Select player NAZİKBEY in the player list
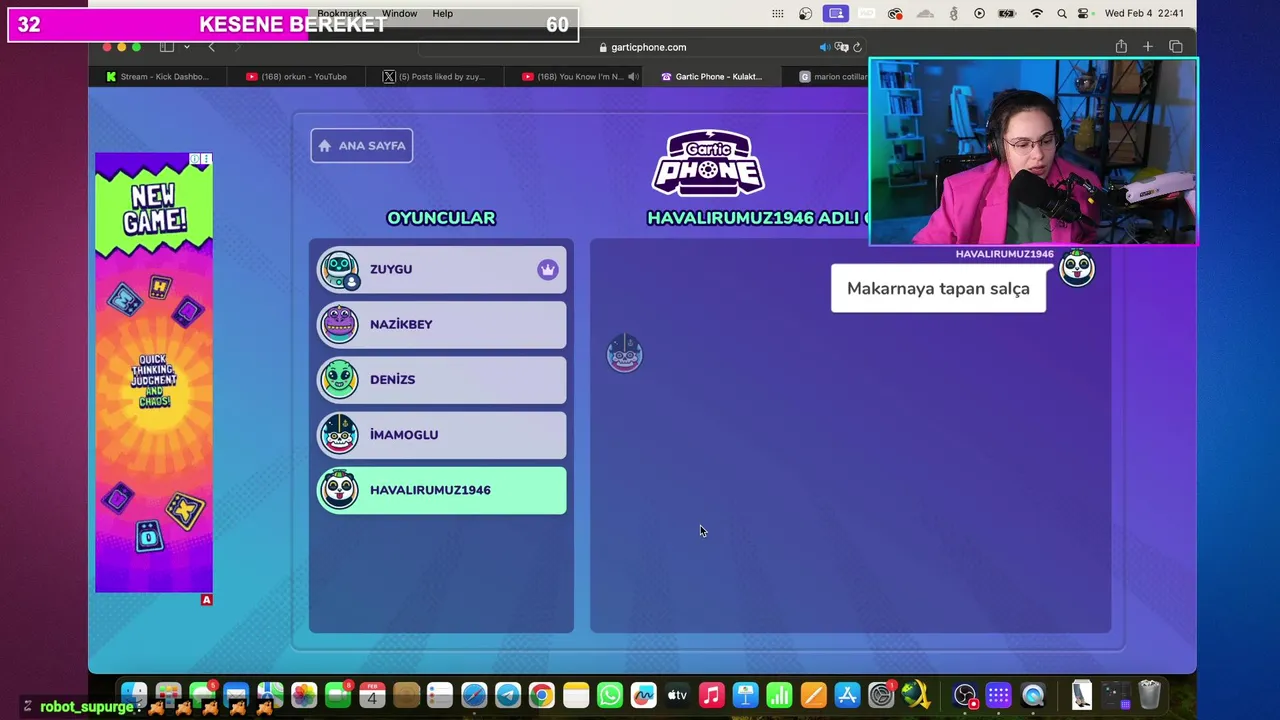Image resolution: width=1280 pixels, height=720 pixels. [x=442, y=324]
